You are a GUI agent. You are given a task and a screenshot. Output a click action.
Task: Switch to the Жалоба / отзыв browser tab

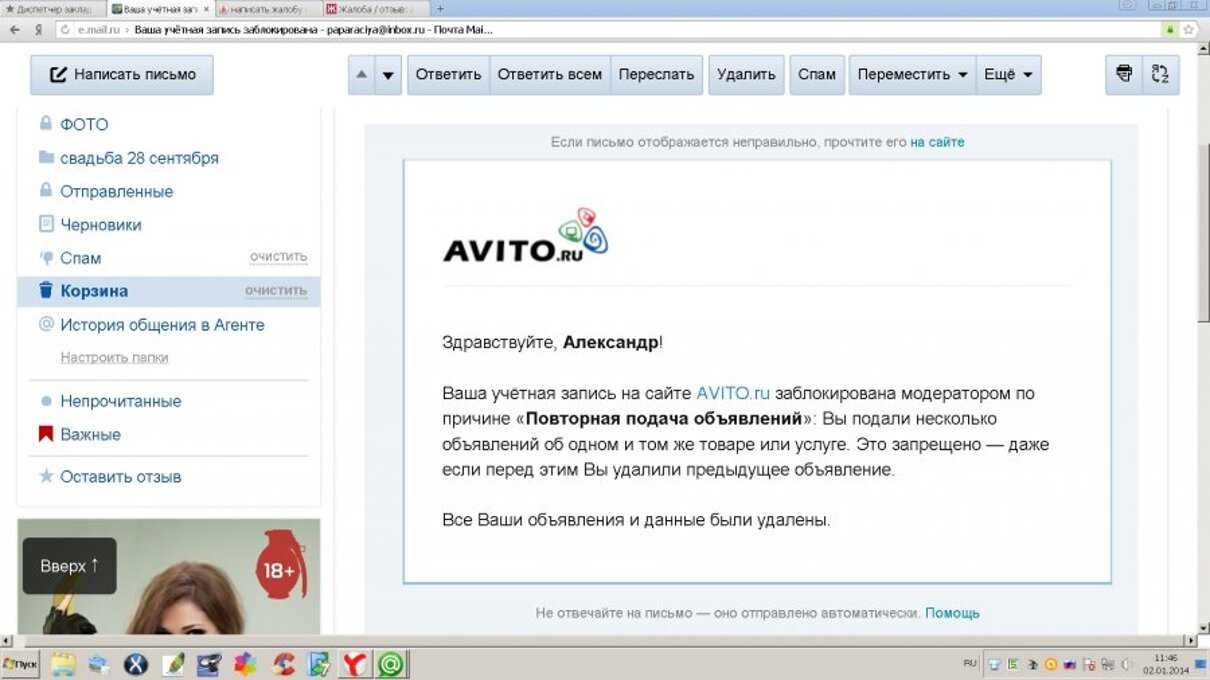(x=375, y=9)
